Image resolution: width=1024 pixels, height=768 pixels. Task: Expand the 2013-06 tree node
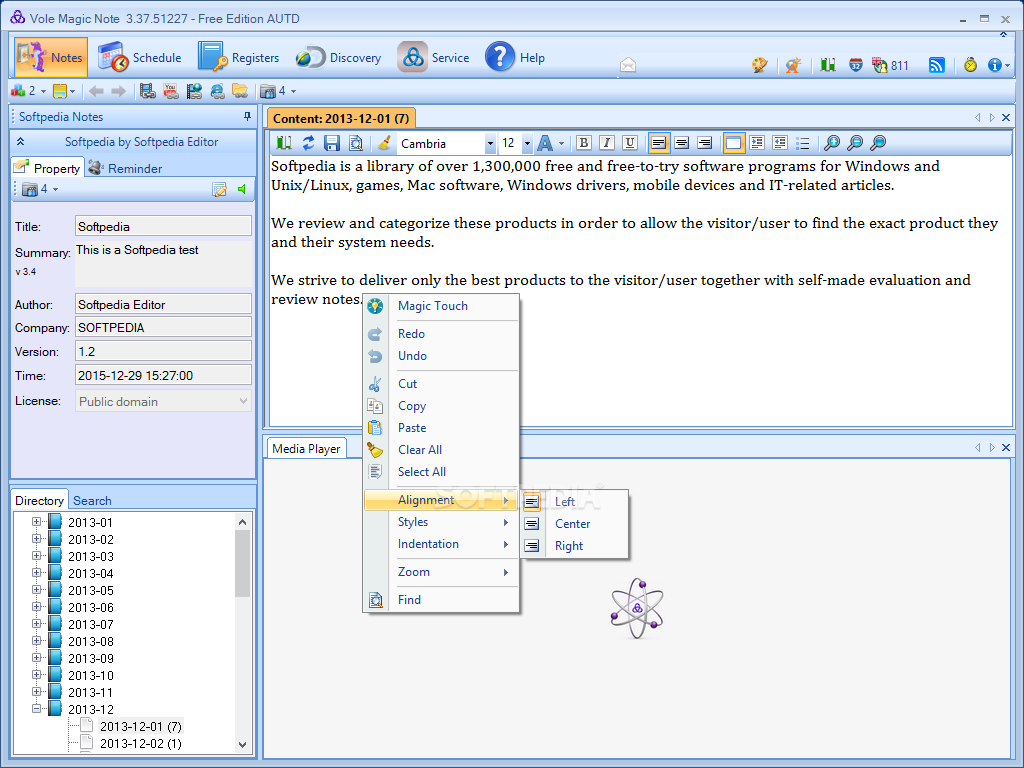click(37, 607)
